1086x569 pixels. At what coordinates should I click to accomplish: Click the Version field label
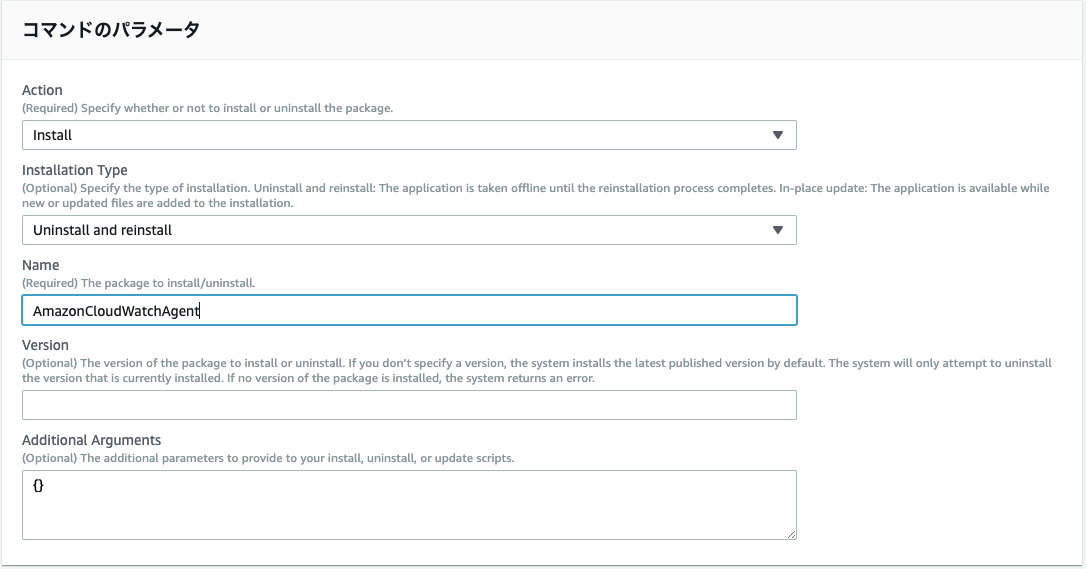coord(45,345)
